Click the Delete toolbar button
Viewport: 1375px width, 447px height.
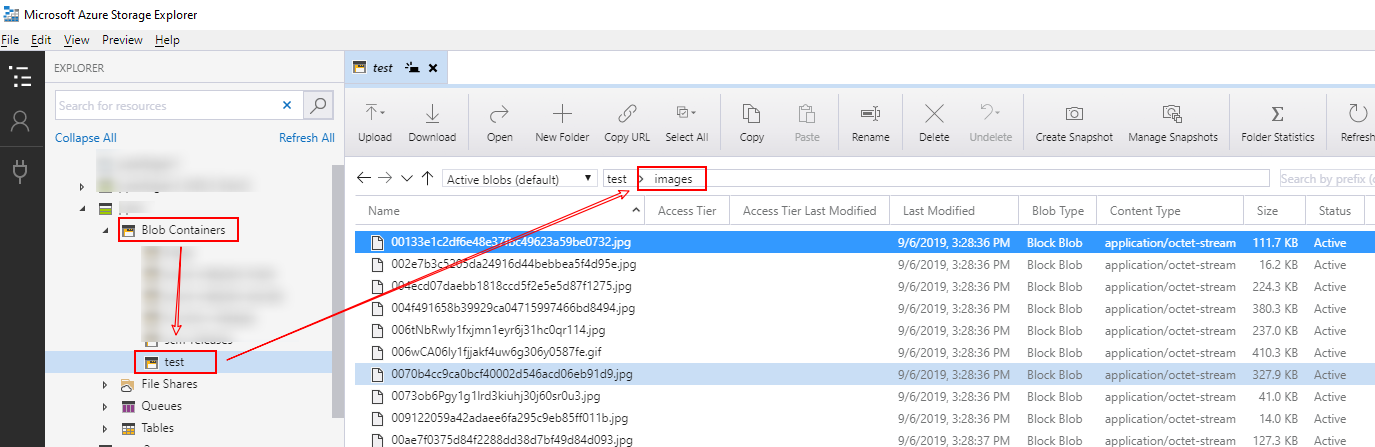tap(934, 122)
